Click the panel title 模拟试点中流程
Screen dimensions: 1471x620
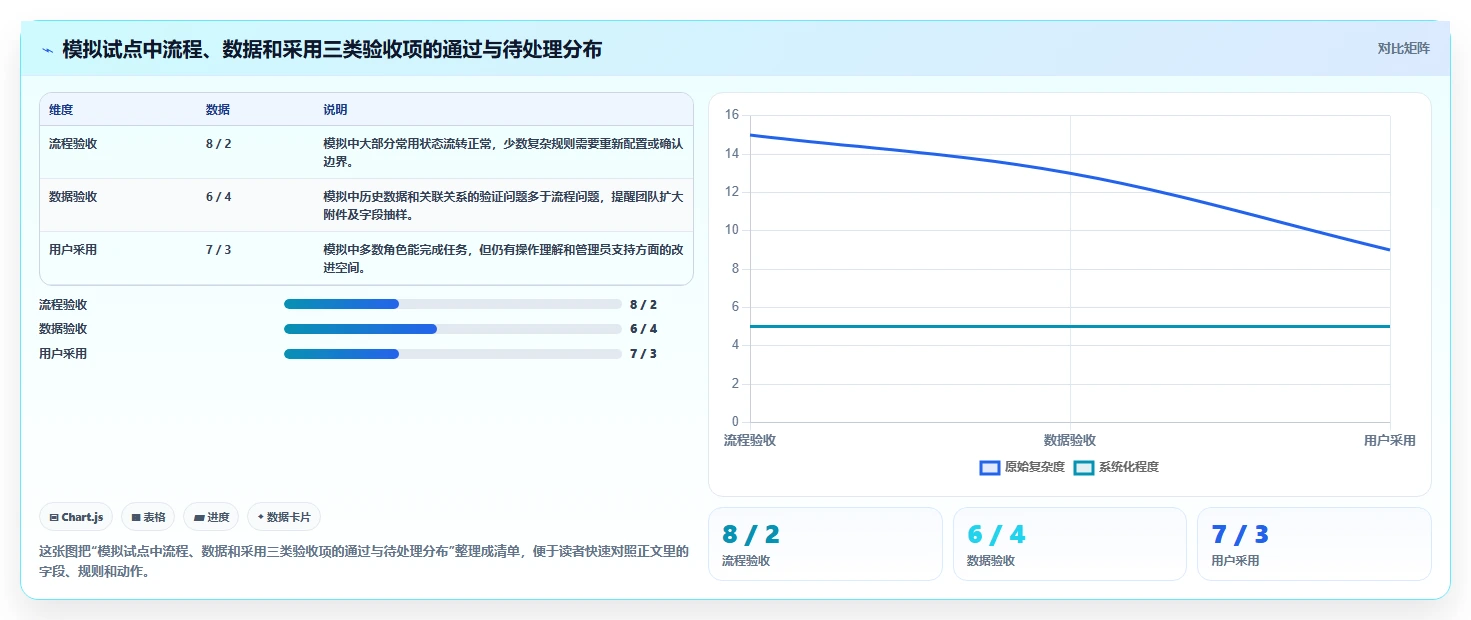[332, 49]
